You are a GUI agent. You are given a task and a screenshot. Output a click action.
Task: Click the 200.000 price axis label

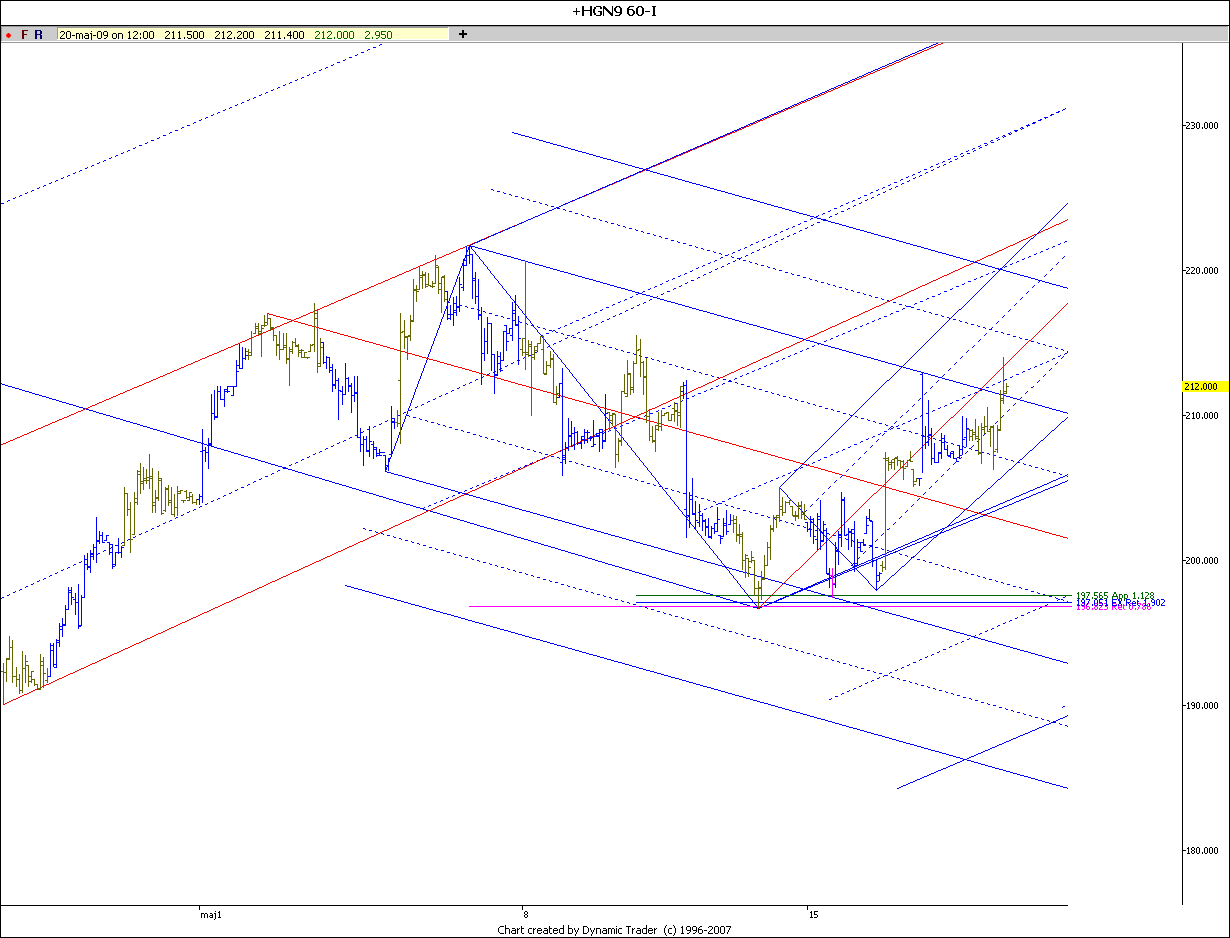pyautogui.click(x=1202, y=561)
